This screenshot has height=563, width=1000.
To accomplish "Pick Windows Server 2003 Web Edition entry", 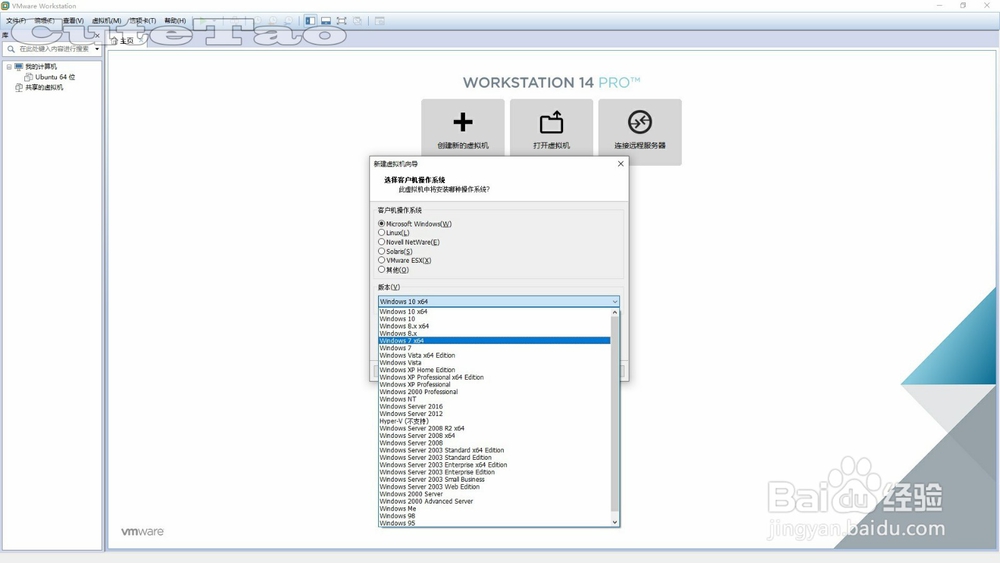I will click(x=494, y=487).
